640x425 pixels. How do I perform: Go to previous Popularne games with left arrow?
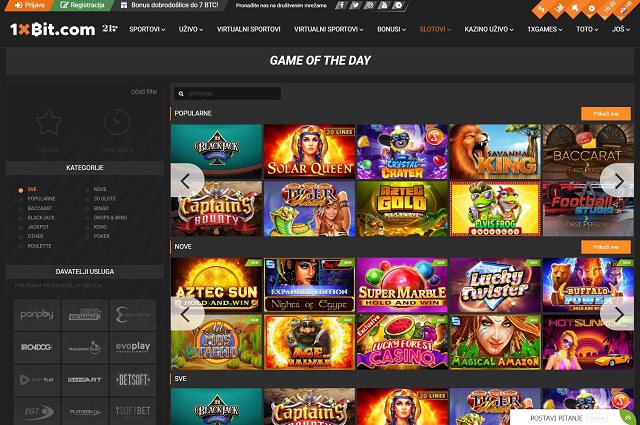(x=187, y=180)
